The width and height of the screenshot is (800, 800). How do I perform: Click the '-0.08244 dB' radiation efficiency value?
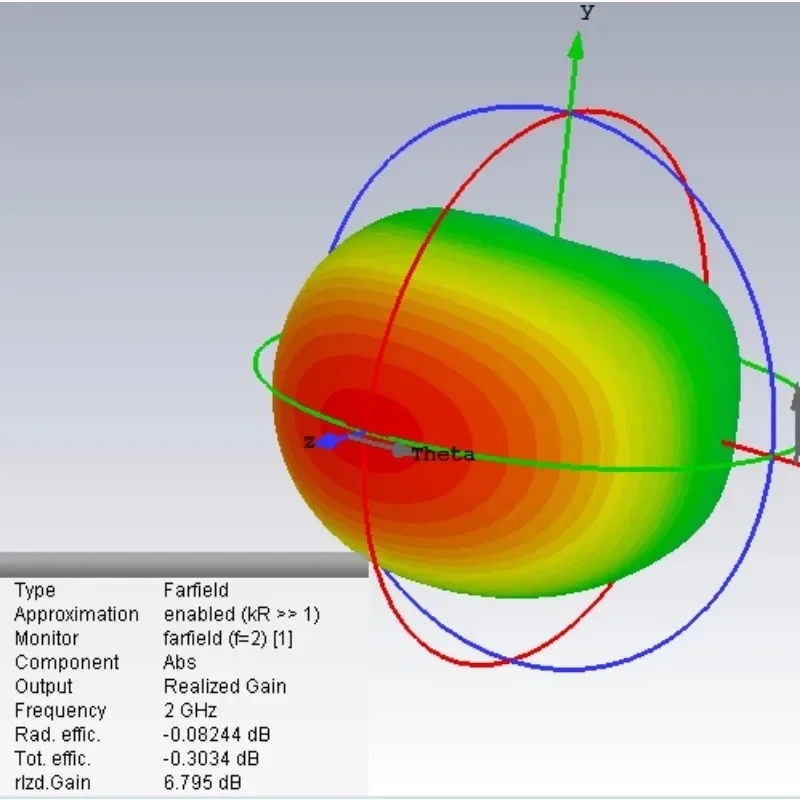coord(217,735)
